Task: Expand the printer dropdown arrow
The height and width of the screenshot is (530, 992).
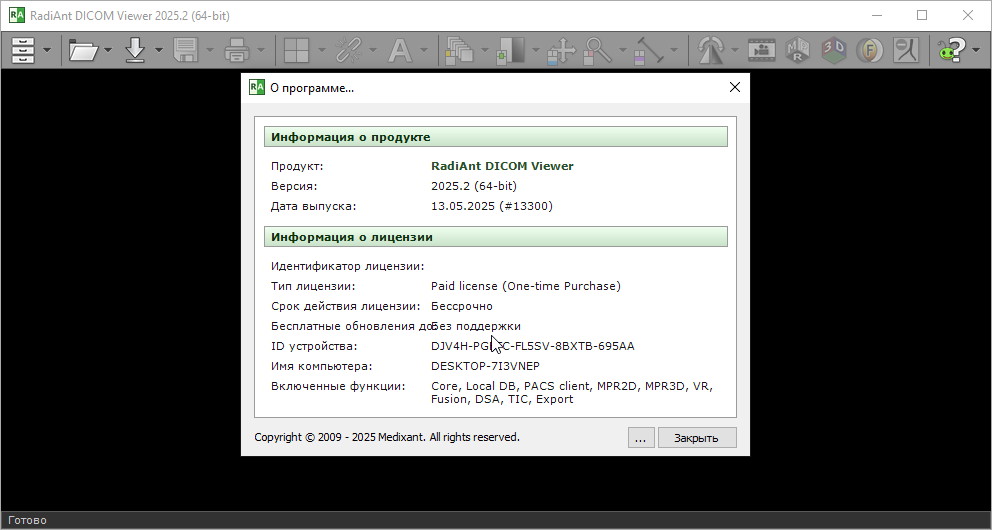Action: point(261,50)
